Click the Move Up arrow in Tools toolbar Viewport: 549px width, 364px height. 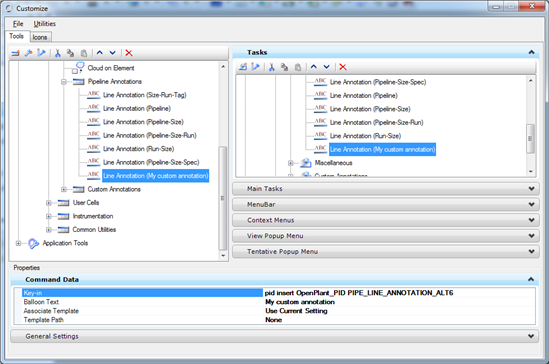click(100, 52)
